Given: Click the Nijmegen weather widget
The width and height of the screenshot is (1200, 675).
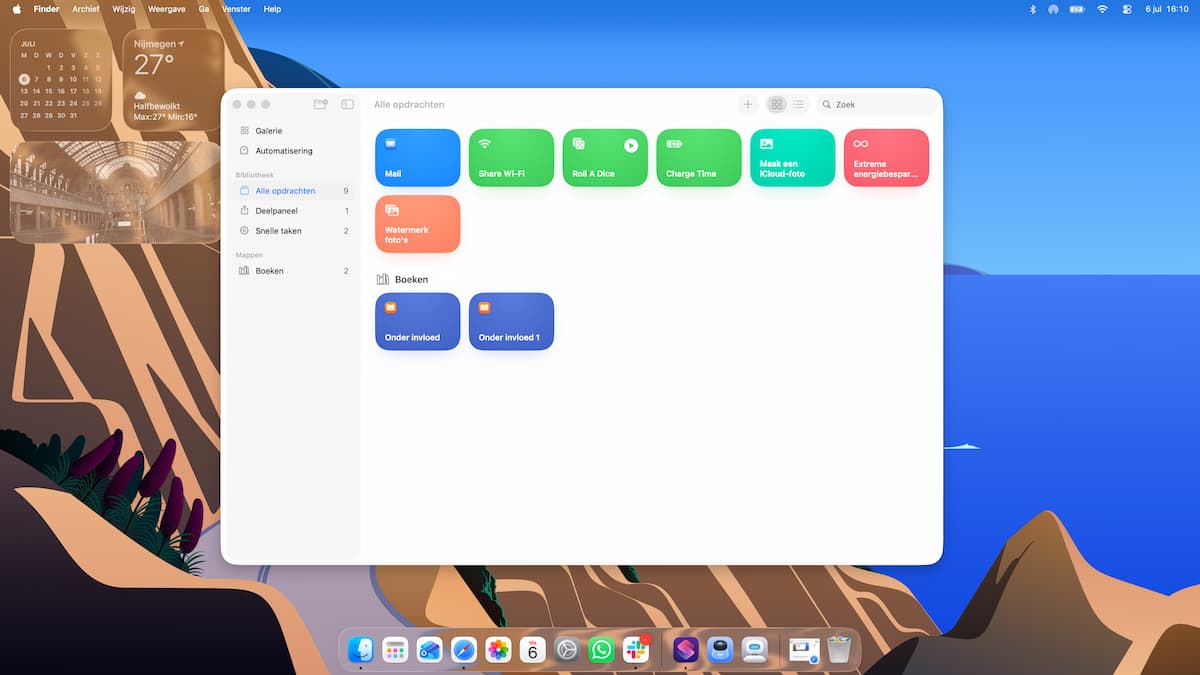Looking at the screenshot, I should 174,79.
